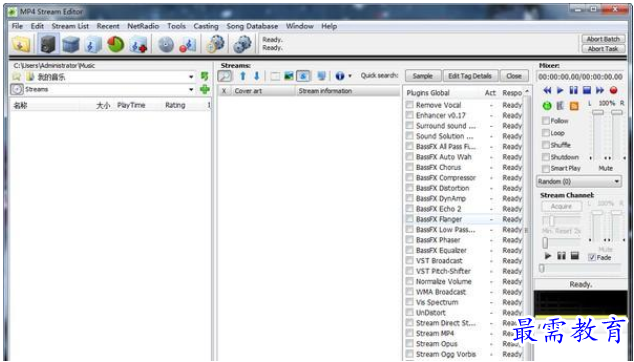This screenshot has height=362, width=634.
Task: Enable the Loop checkbox
Action: (546, 133)
